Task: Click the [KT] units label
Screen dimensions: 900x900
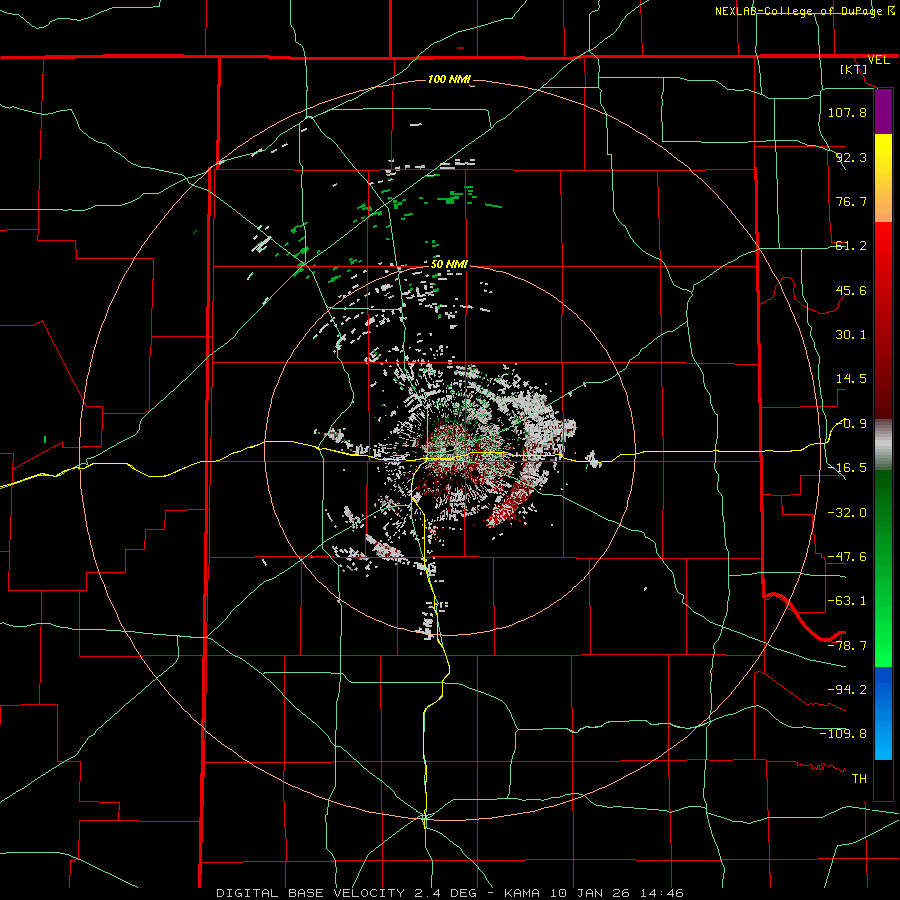Action: pyautogui.click(x=854, y=69)
